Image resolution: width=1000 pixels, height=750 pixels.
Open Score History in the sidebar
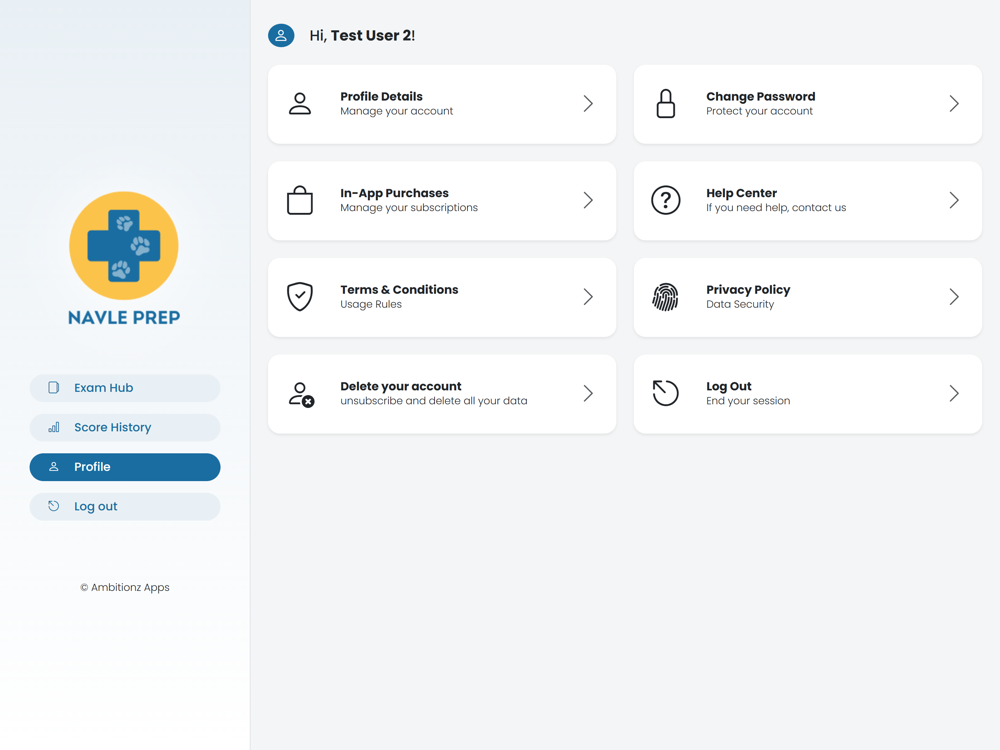[x=125, y=427]
